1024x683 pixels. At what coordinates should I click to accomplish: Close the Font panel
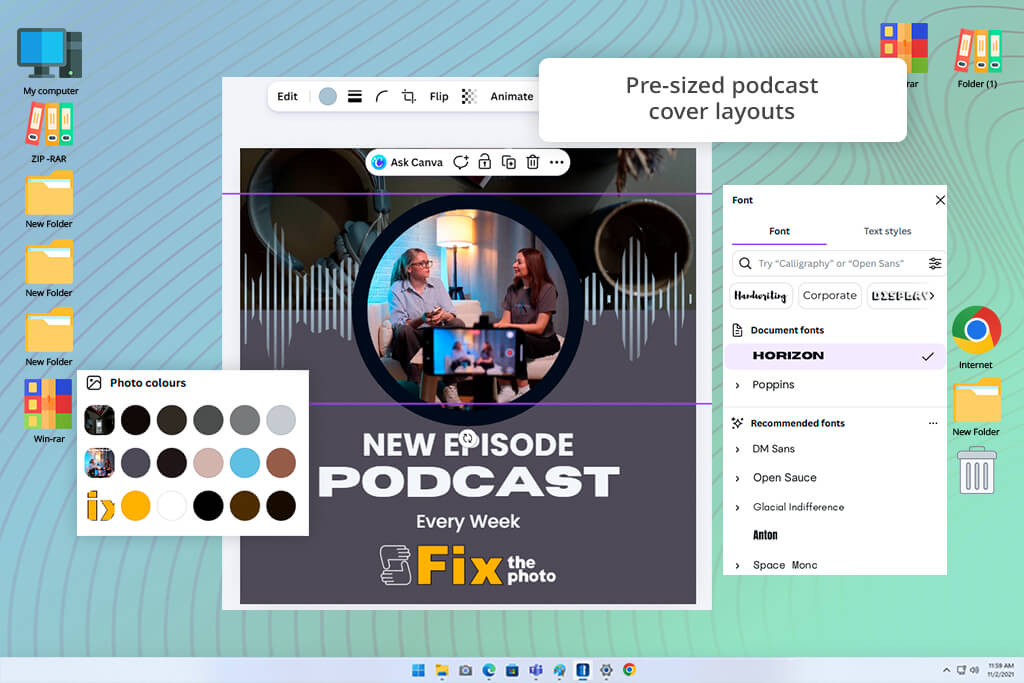point(940,200)
